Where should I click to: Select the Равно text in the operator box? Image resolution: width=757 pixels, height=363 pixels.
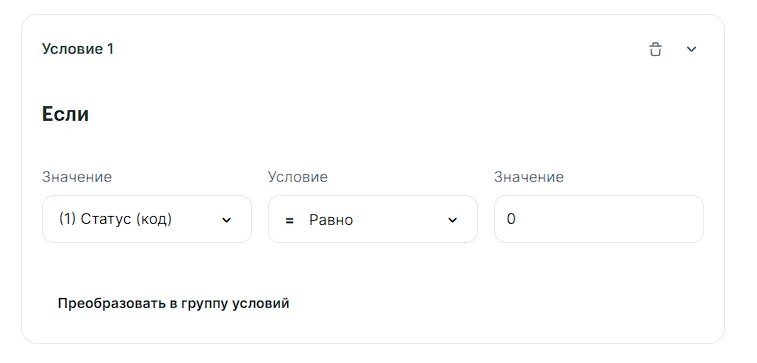pyautogui.click(x=331, y=220)
